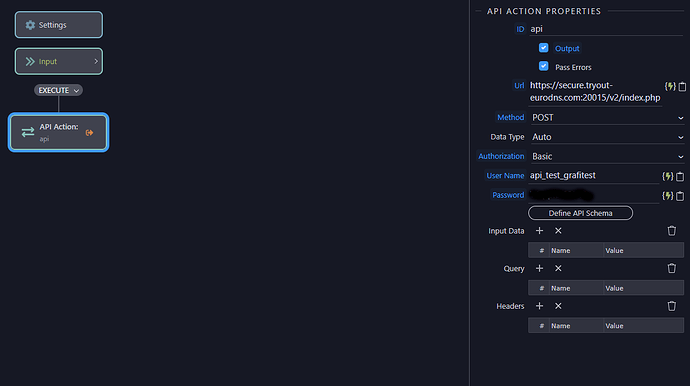Click the dynamic data picker beside Url

tap(670, 86)
